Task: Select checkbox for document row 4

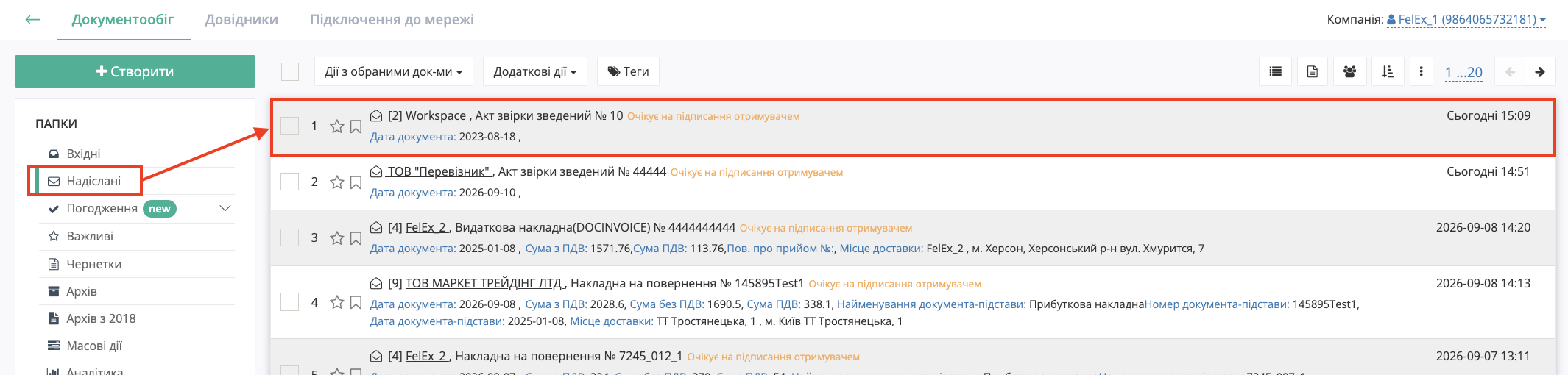Action: pyautogui.click(x=290, y=302)
